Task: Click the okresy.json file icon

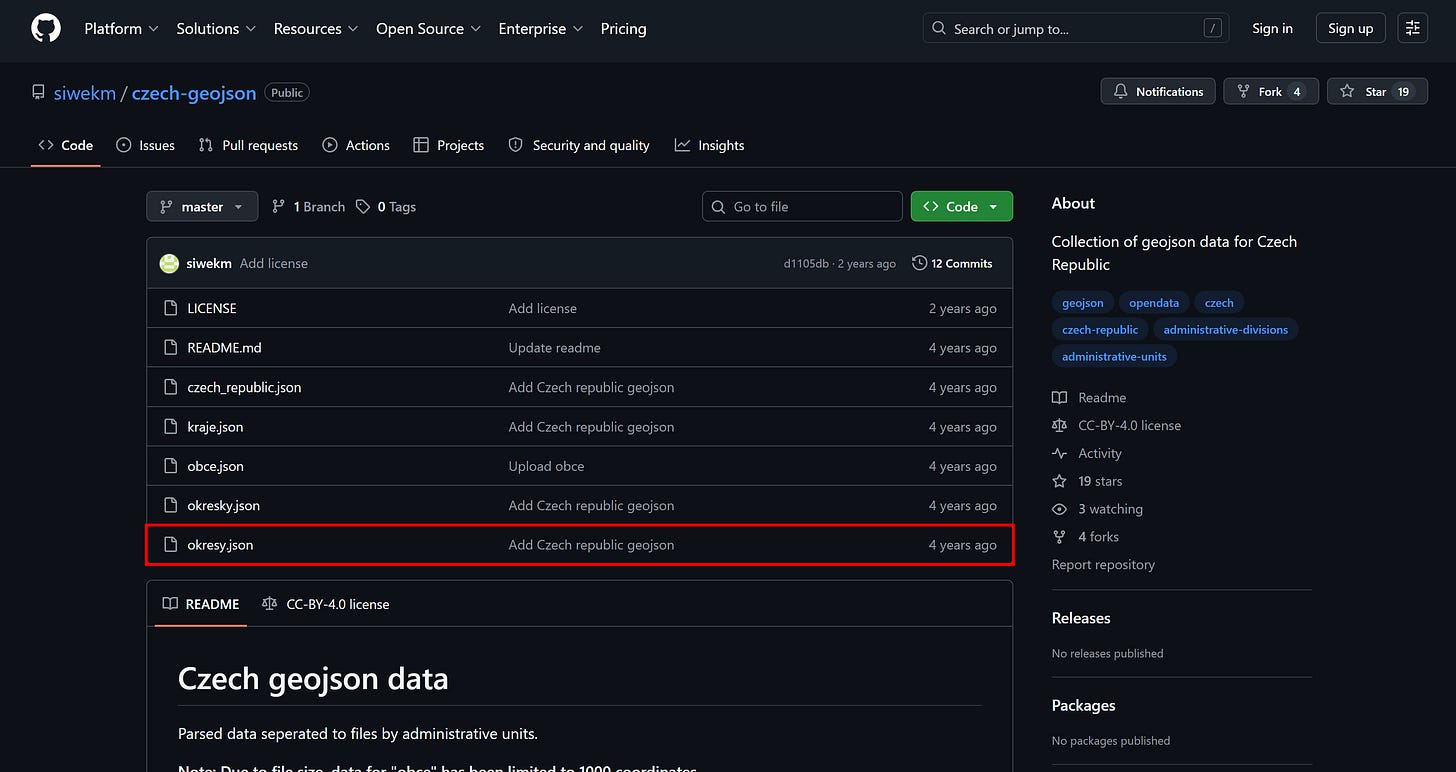Action: tap(170, 545)
